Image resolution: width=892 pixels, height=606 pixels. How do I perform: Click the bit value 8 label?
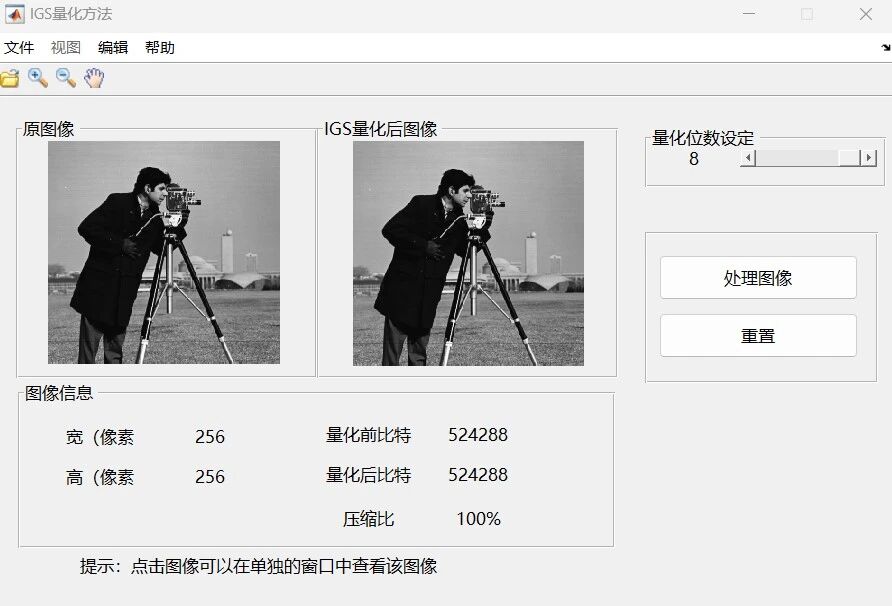(x=693, y=159)
